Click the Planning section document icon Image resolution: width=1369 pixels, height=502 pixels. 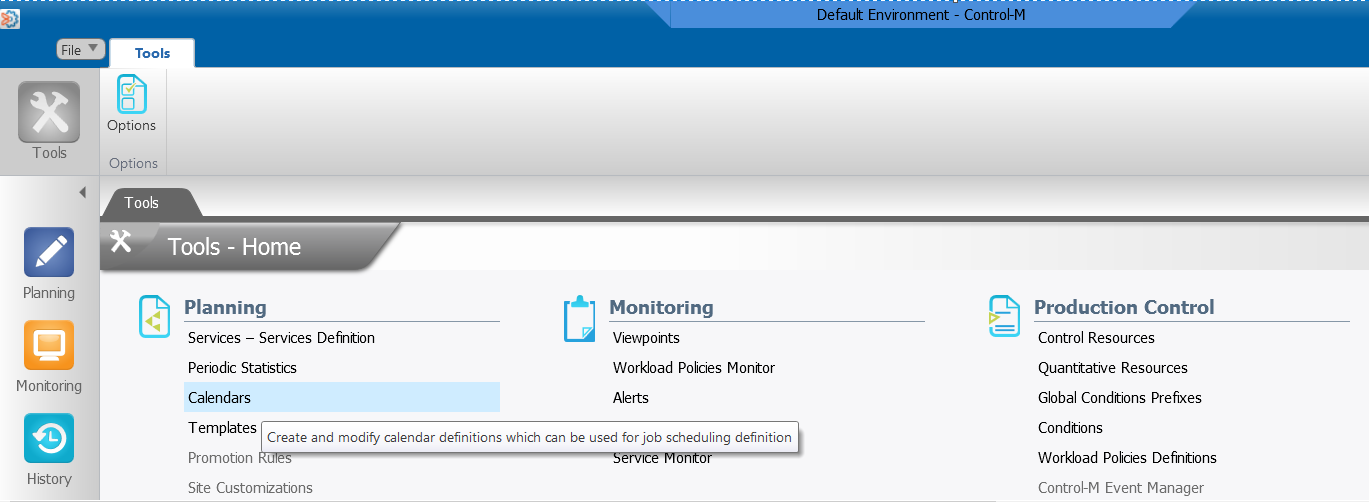pos(155,318)
